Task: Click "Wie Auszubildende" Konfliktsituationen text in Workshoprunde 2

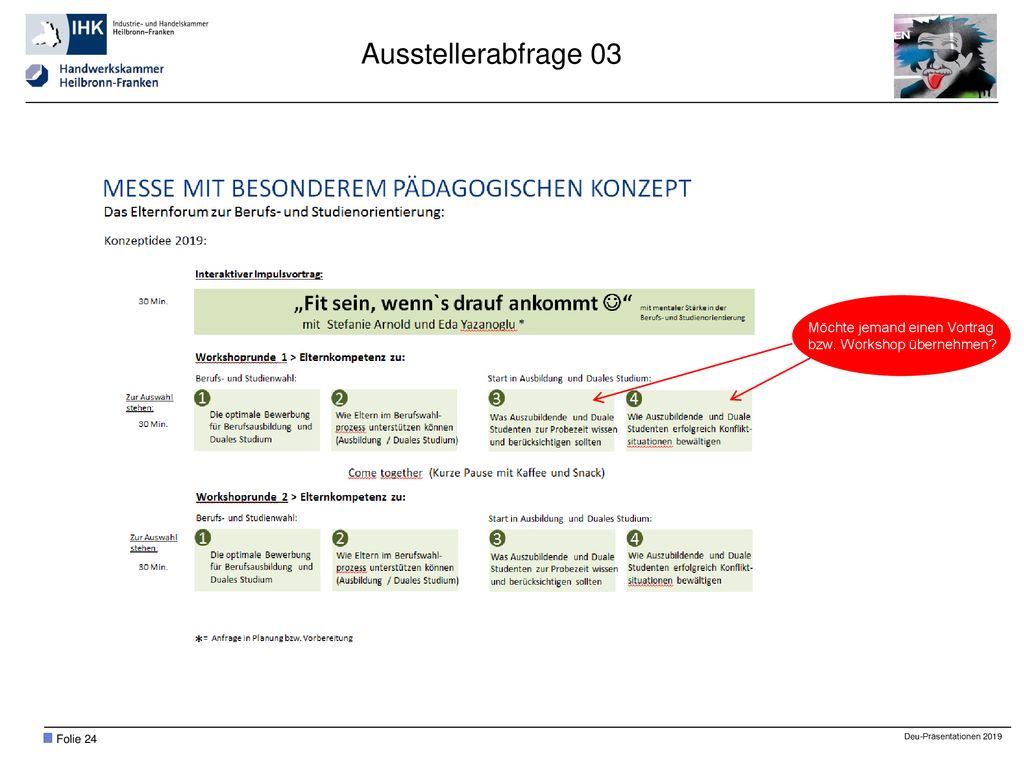Action: 690,568
